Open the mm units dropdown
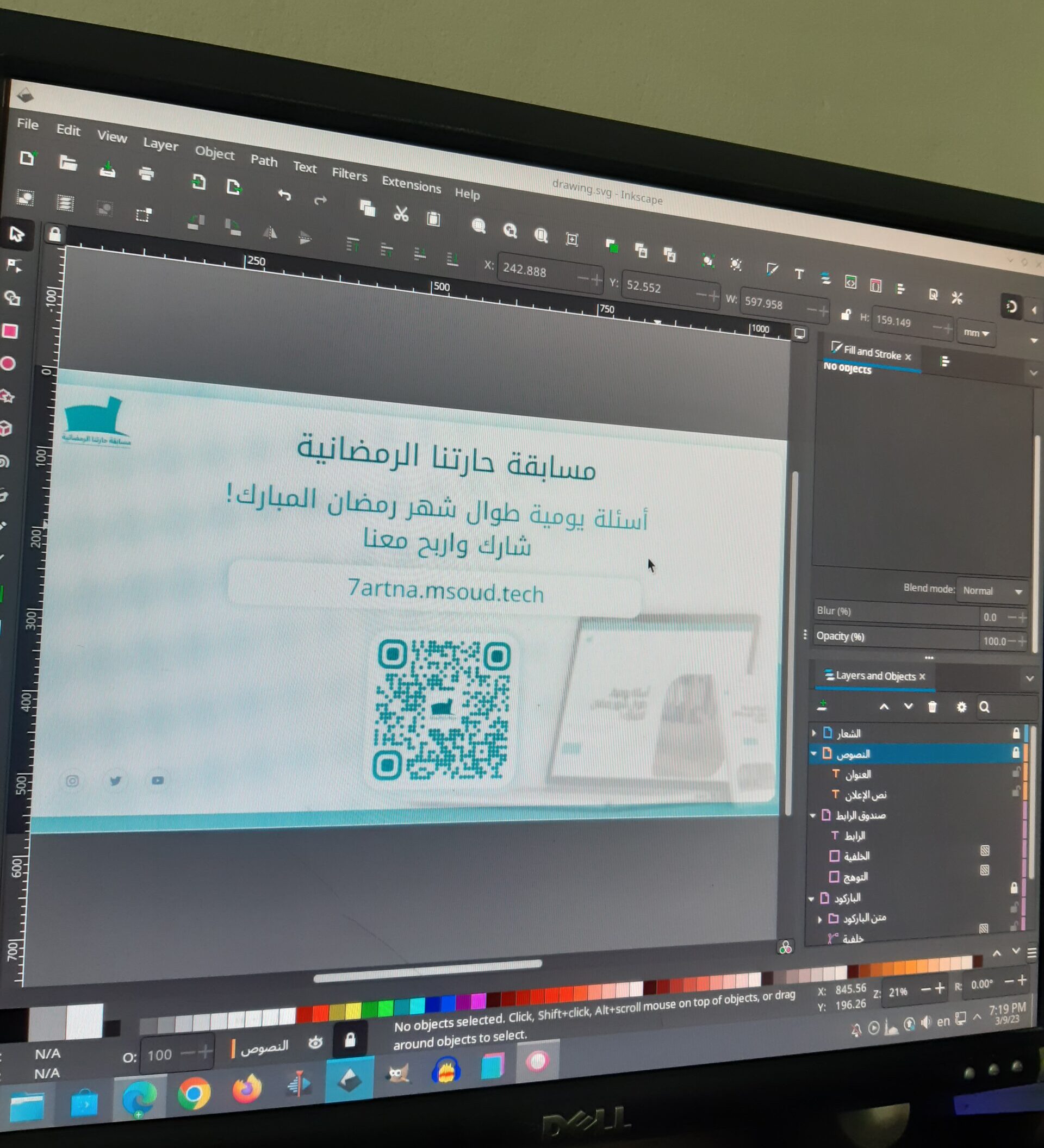Viewport: 1044px width, 1148px height. pos(976,333)
